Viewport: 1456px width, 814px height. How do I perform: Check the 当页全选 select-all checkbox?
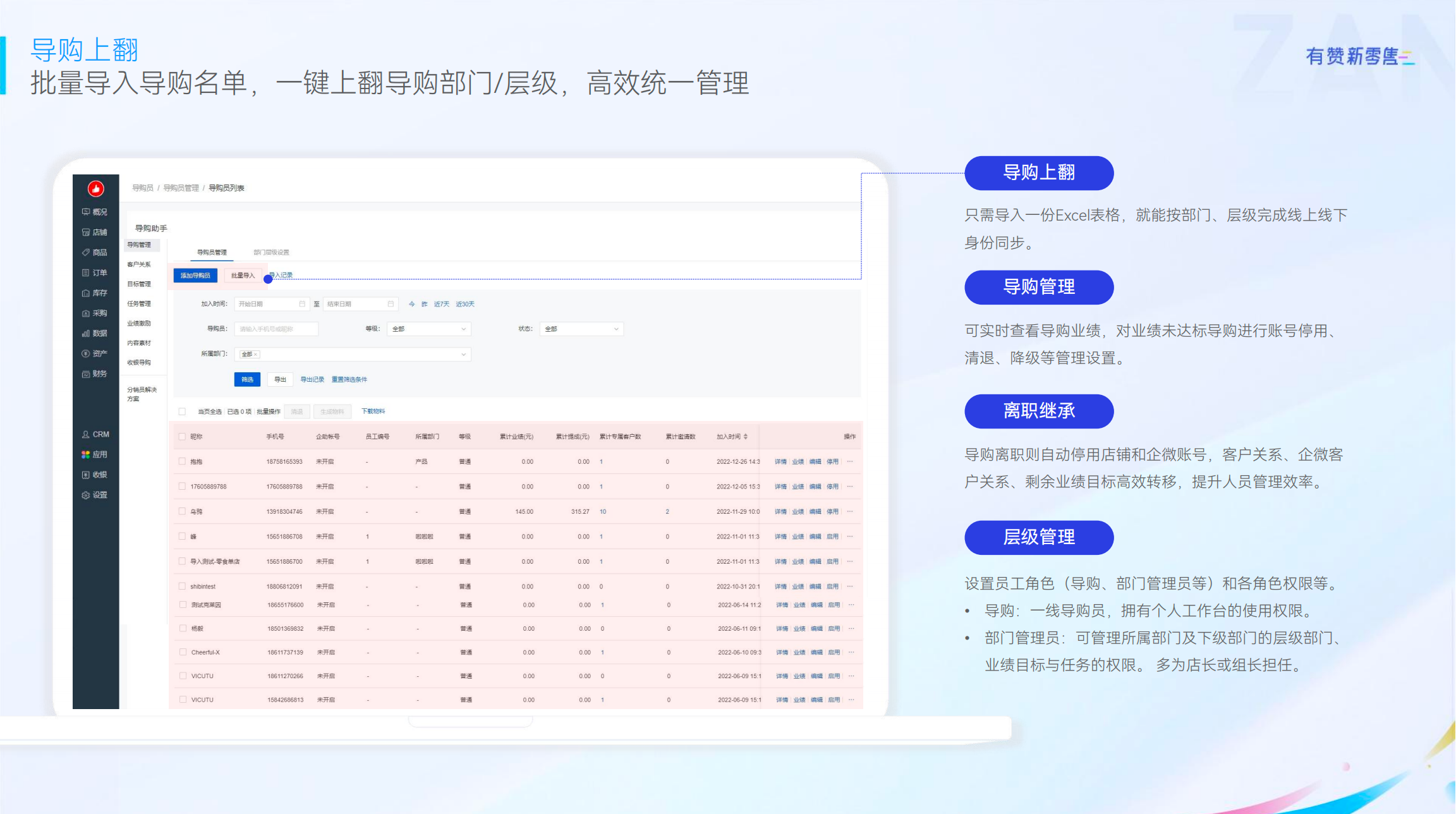point(181,411)
